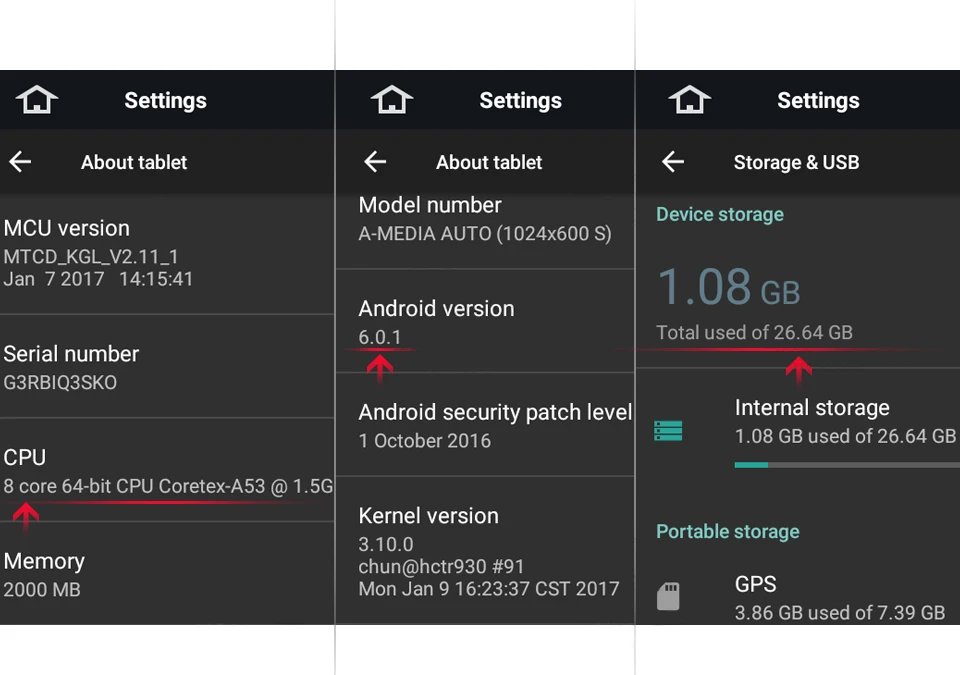
Task: Open the Memory 2000 MB entry
Action: coord(167,574)
